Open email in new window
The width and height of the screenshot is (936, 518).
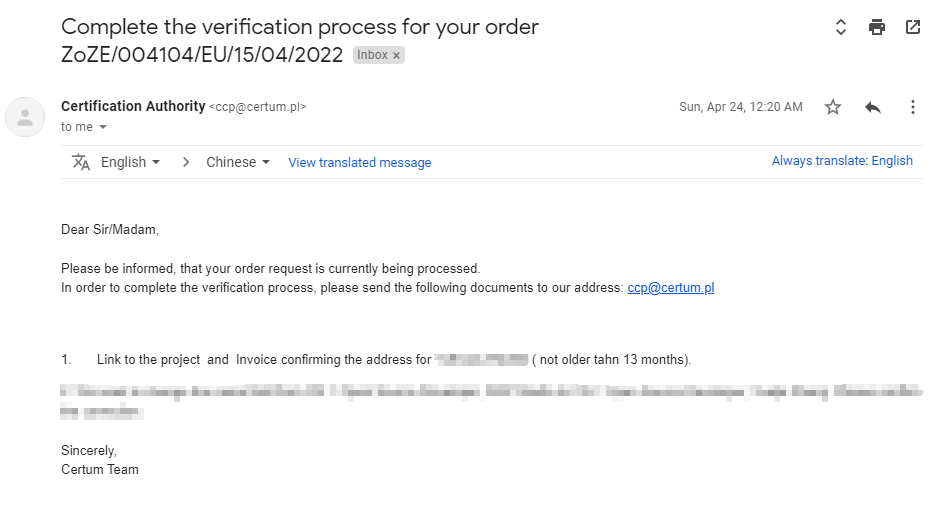(x=912, y=27)
